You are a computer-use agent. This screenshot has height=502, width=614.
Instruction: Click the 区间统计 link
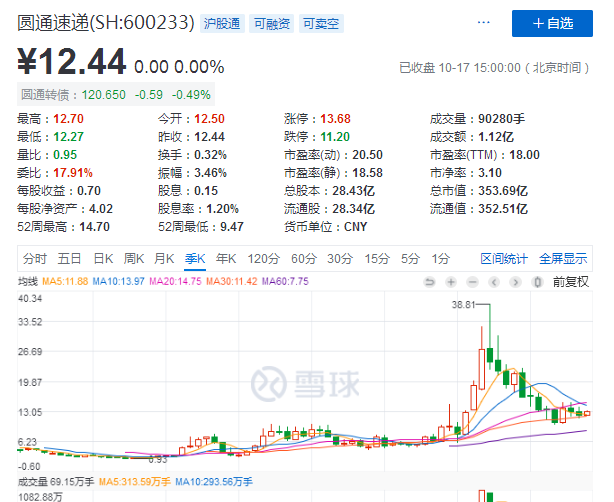(501, 259)
